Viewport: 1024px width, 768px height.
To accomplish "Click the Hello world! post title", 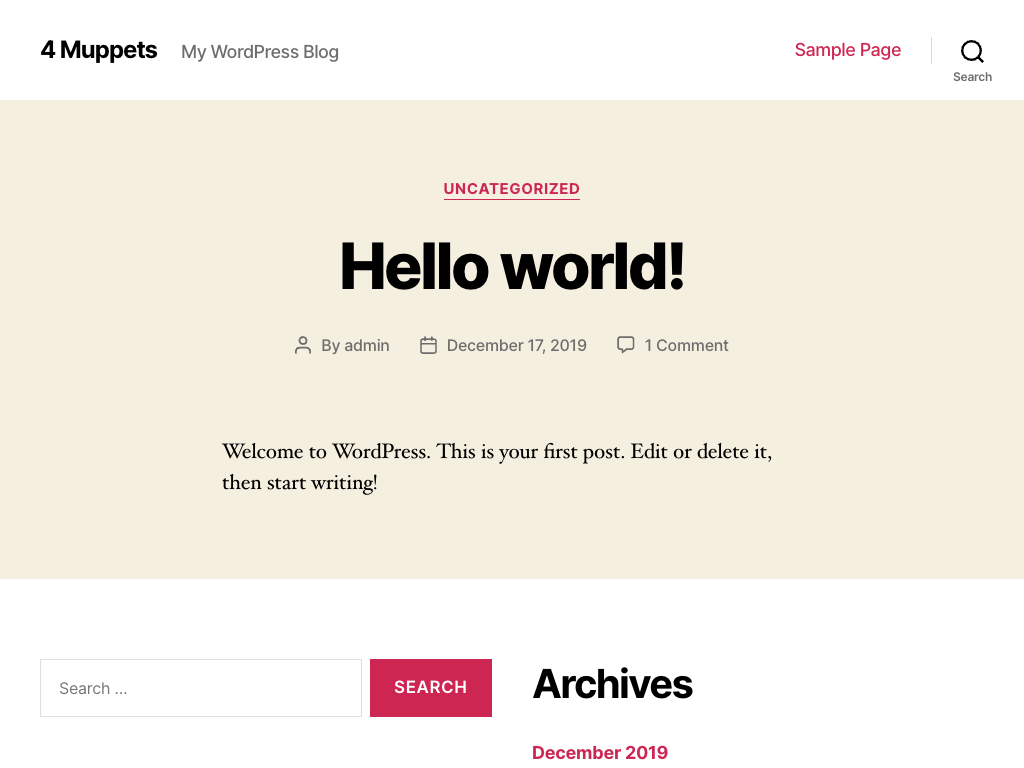I will 512,266.
